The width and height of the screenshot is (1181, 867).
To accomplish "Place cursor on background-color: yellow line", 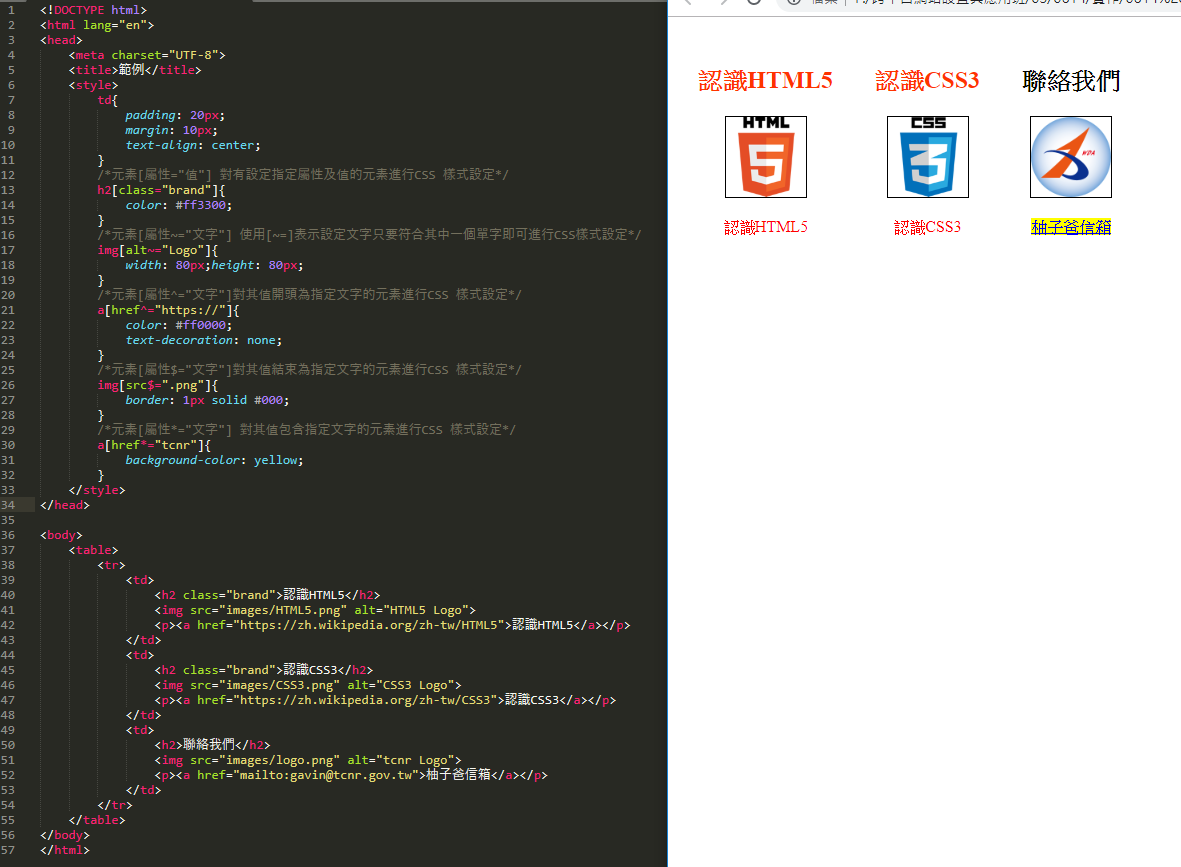I will pyautogui.click(x=213, y=460).
